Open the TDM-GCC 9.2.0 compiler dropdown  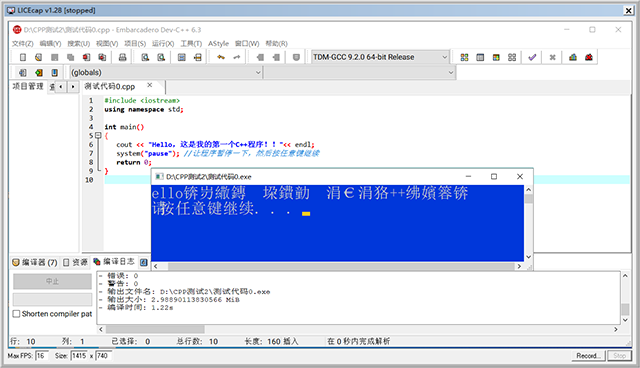click(380, 57)
